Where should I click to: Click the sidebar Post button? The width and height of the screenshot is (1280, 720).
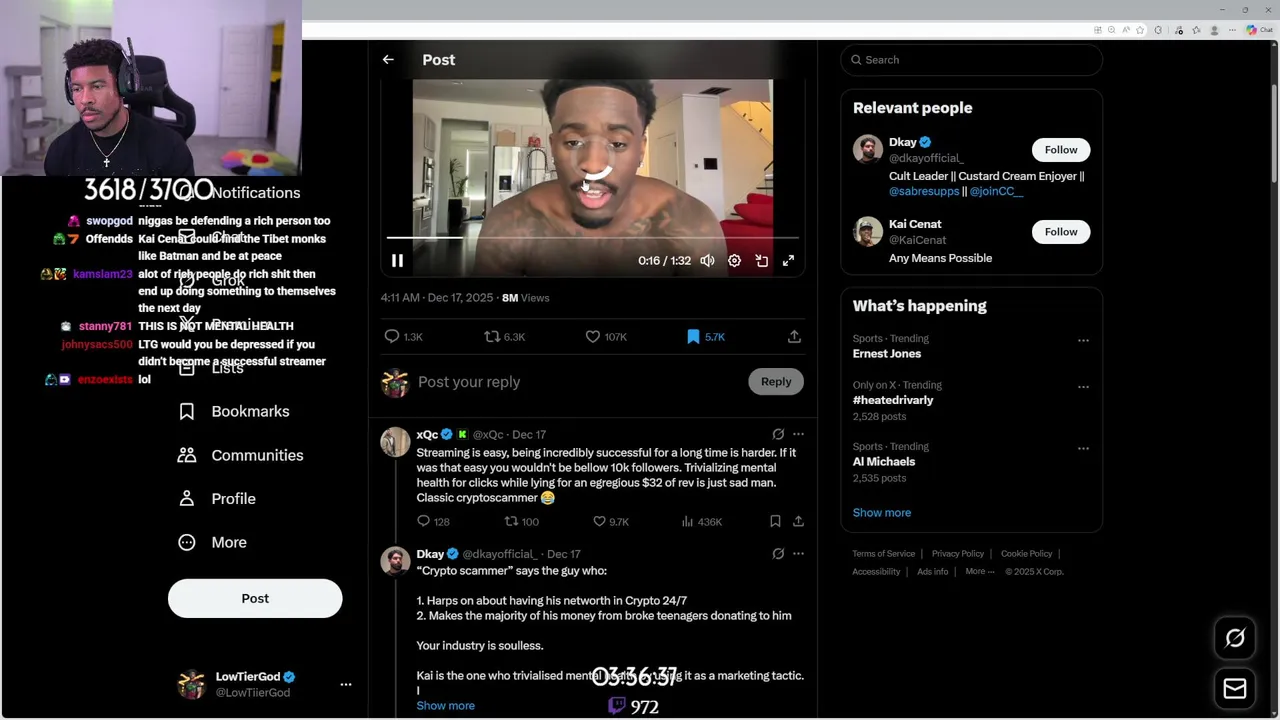255,598
